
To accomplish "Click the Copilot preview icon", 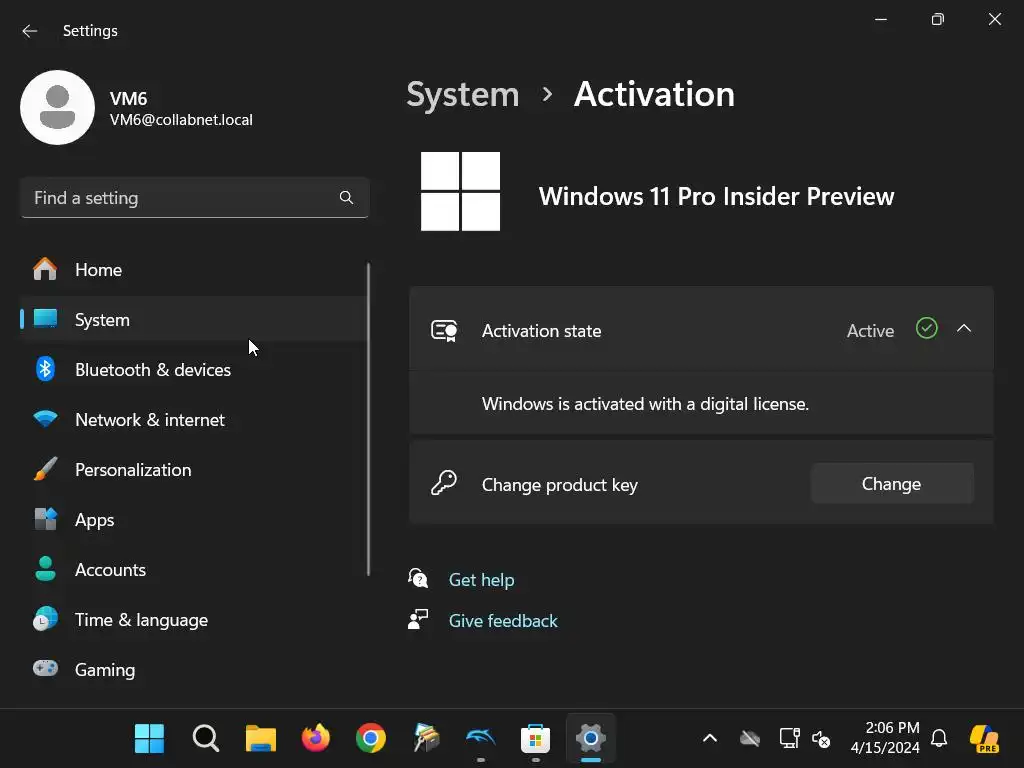I will [984, 739].
